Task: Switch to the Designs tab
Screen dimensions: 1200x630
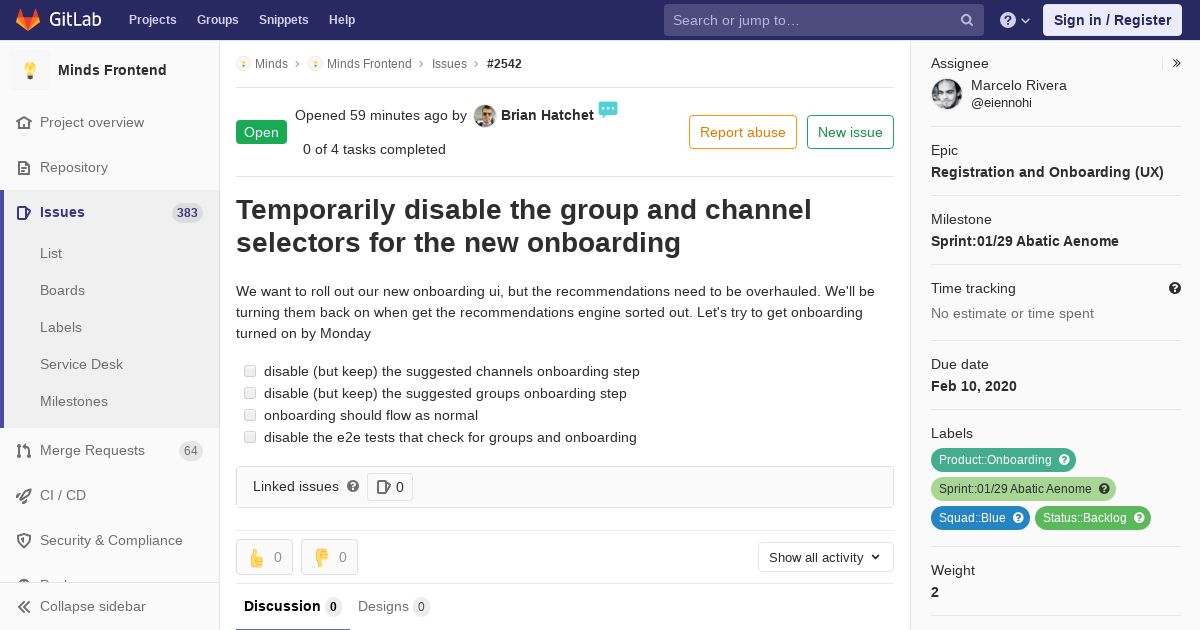Action: coord(393,606)
